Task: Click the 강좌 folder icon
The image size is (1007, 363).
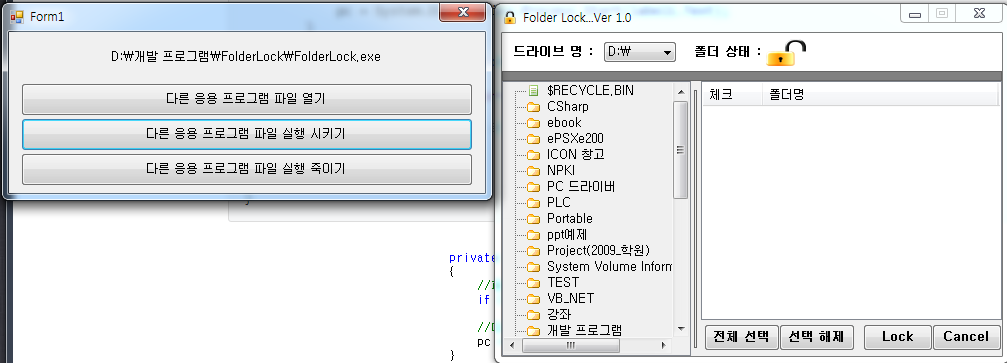Action: point(533,315)
